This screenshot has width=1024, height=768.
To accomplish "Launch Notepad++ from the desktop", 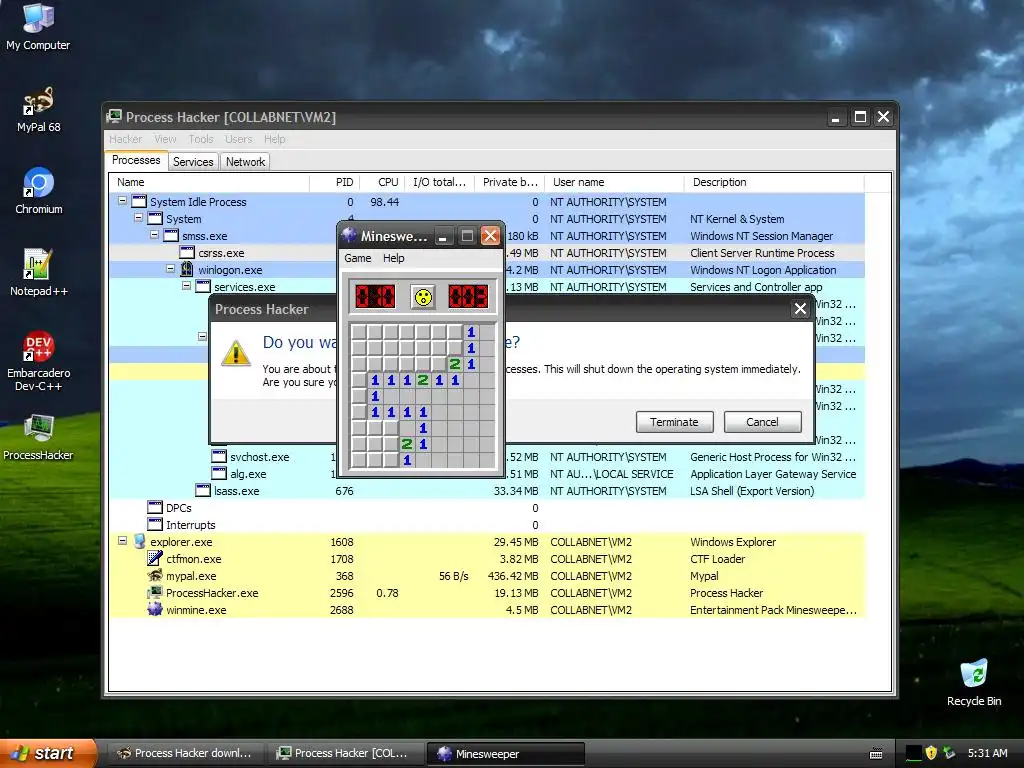I will point(38,273).
